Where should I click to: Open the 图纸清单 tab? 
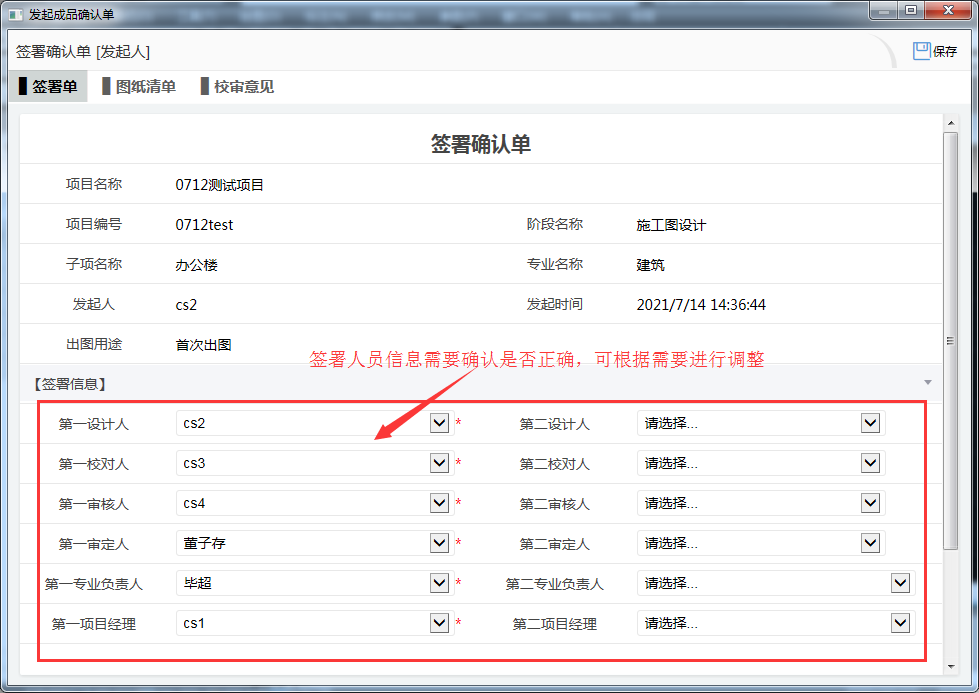click(139, 87)
